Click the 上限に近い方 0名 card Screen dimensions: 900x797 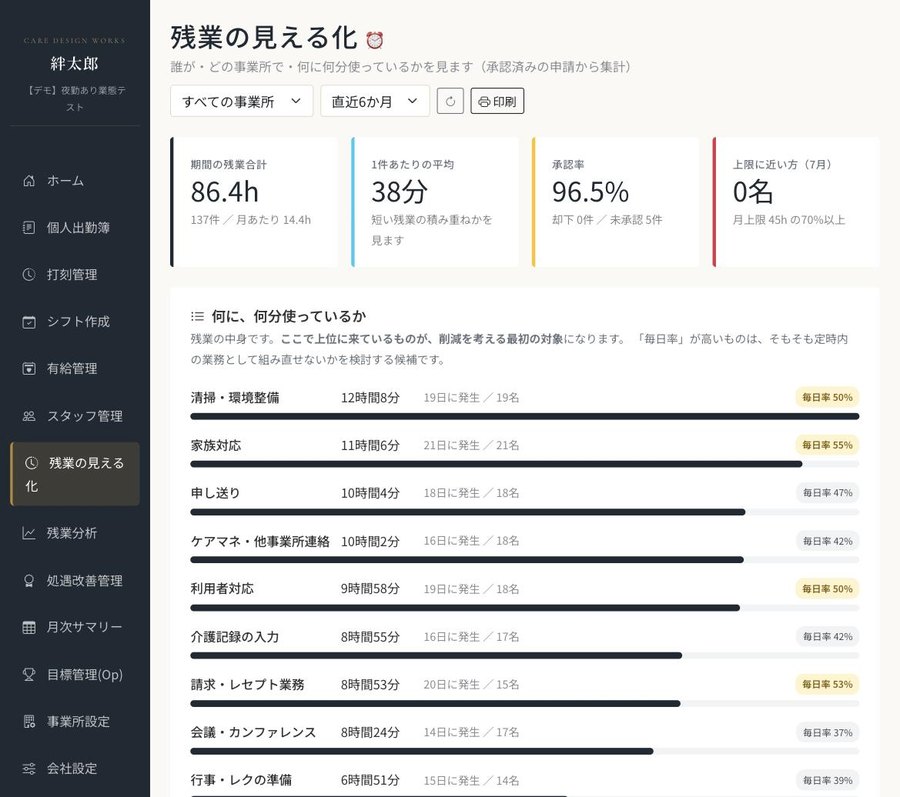(796, 202)
